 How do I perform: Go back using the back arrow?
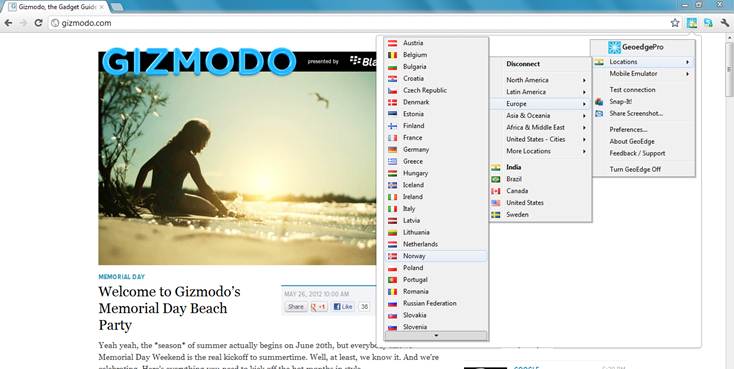(8, 22)
